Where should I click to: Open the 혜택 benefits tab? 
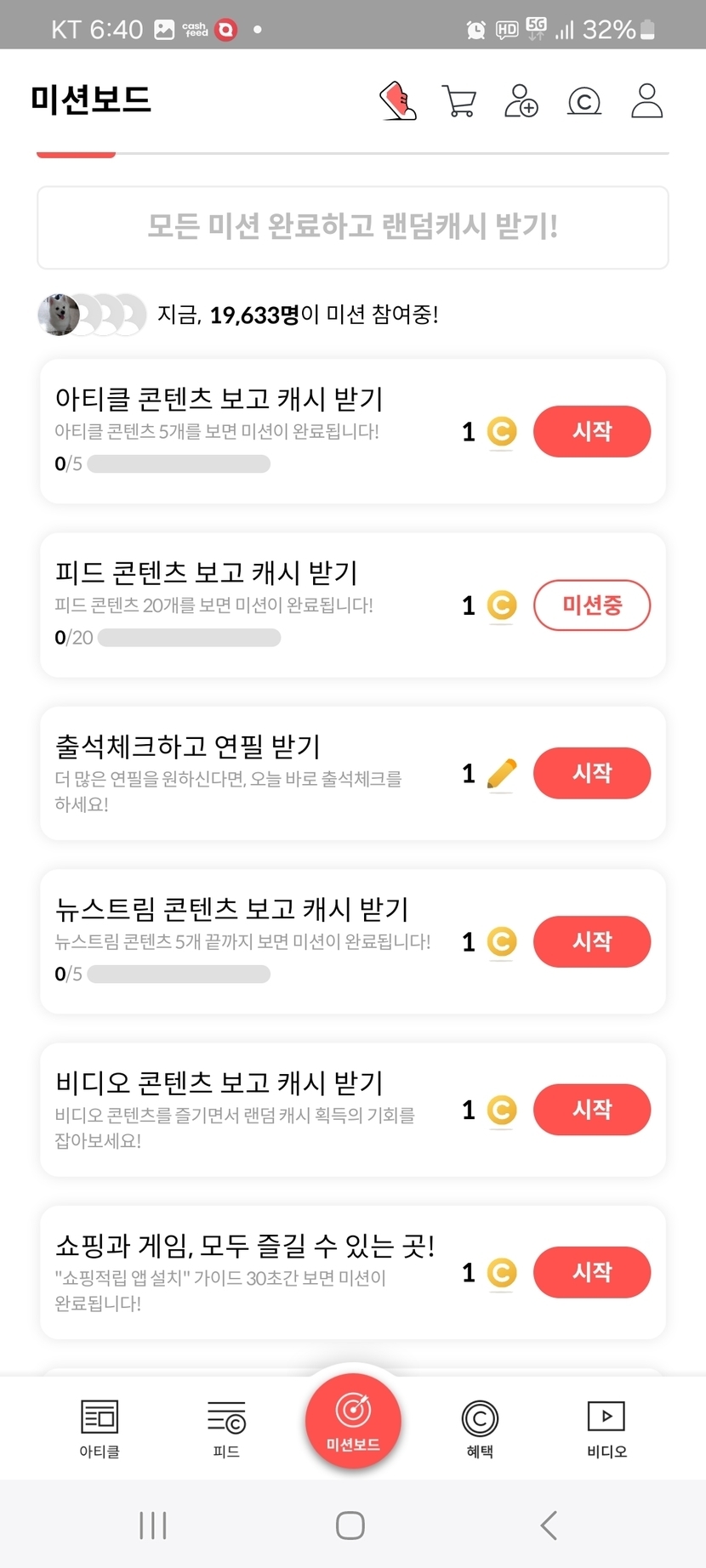click(x=480, y=1428)
